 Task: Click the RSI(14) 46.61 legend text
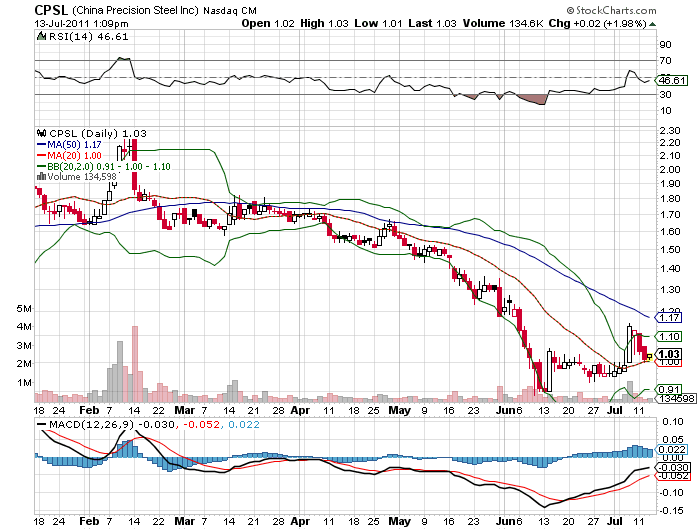[88, 37]
